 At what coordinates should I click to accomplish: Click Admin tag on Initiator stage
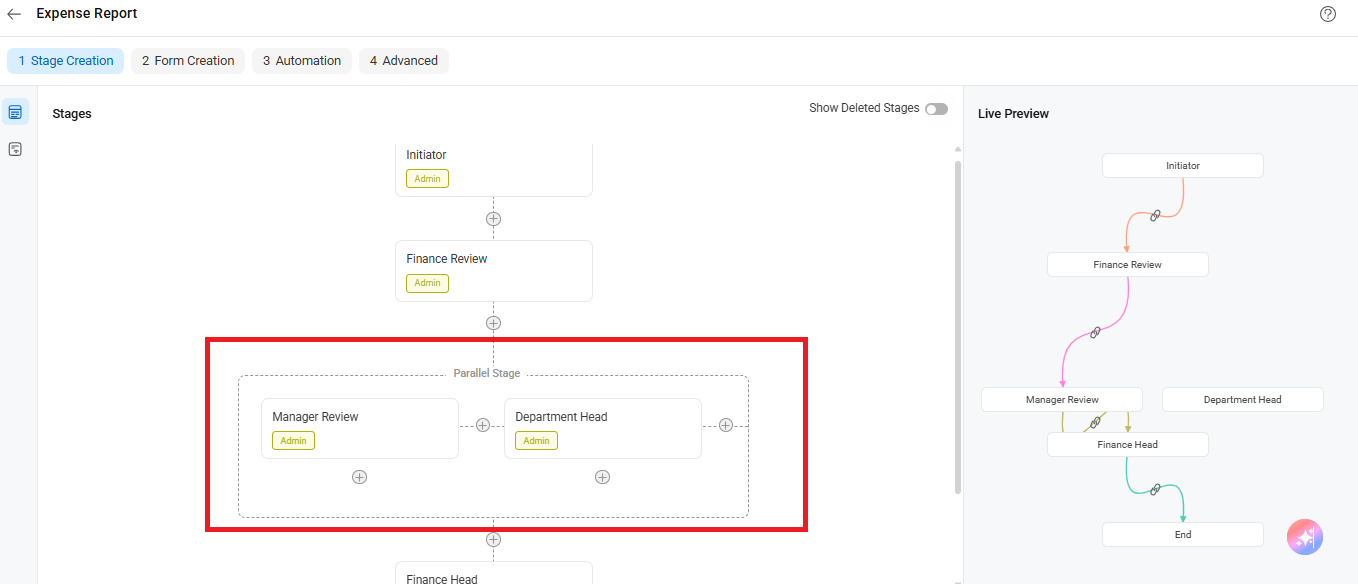tap(427, 179)
